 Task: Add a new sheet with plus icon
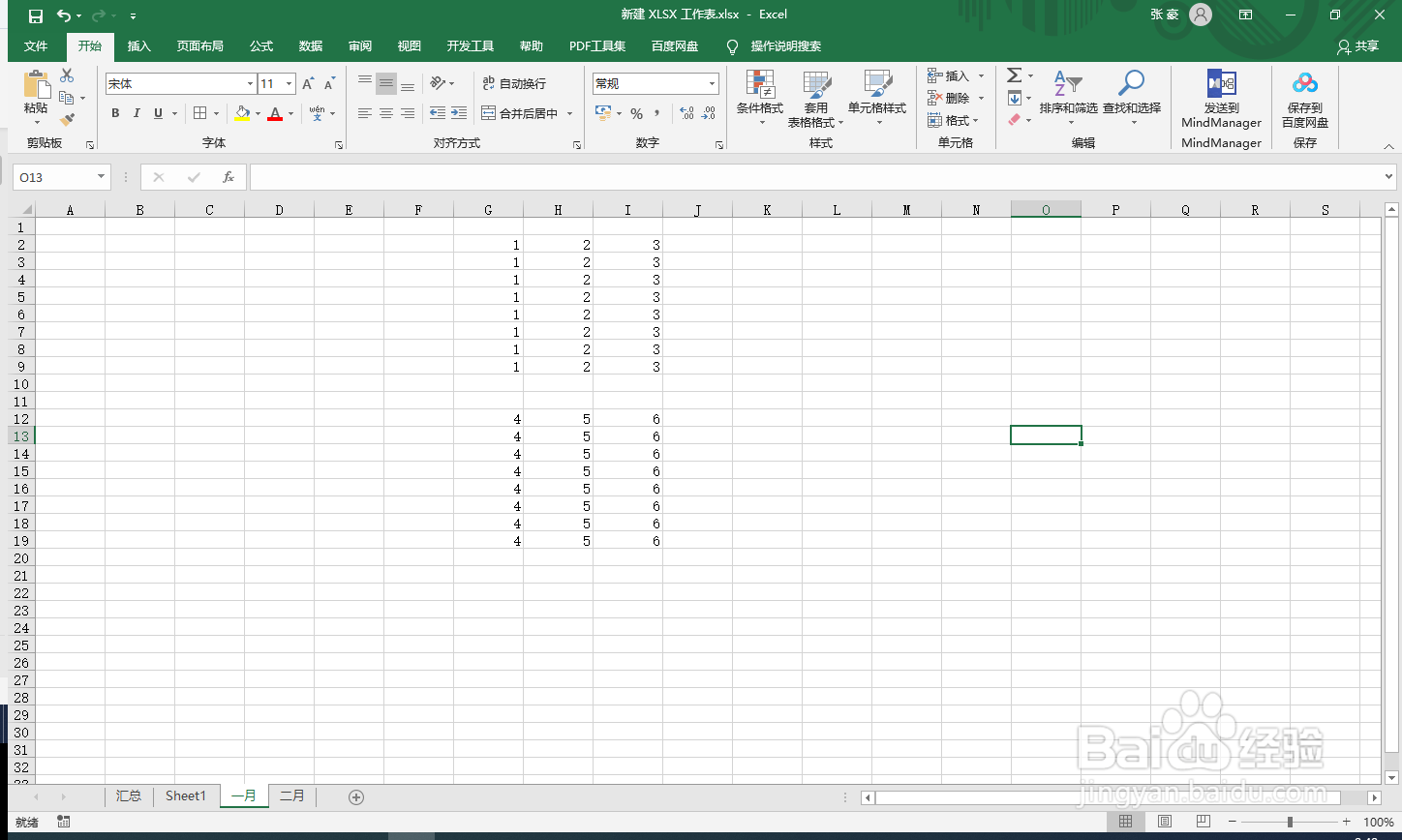click(356, 796)
